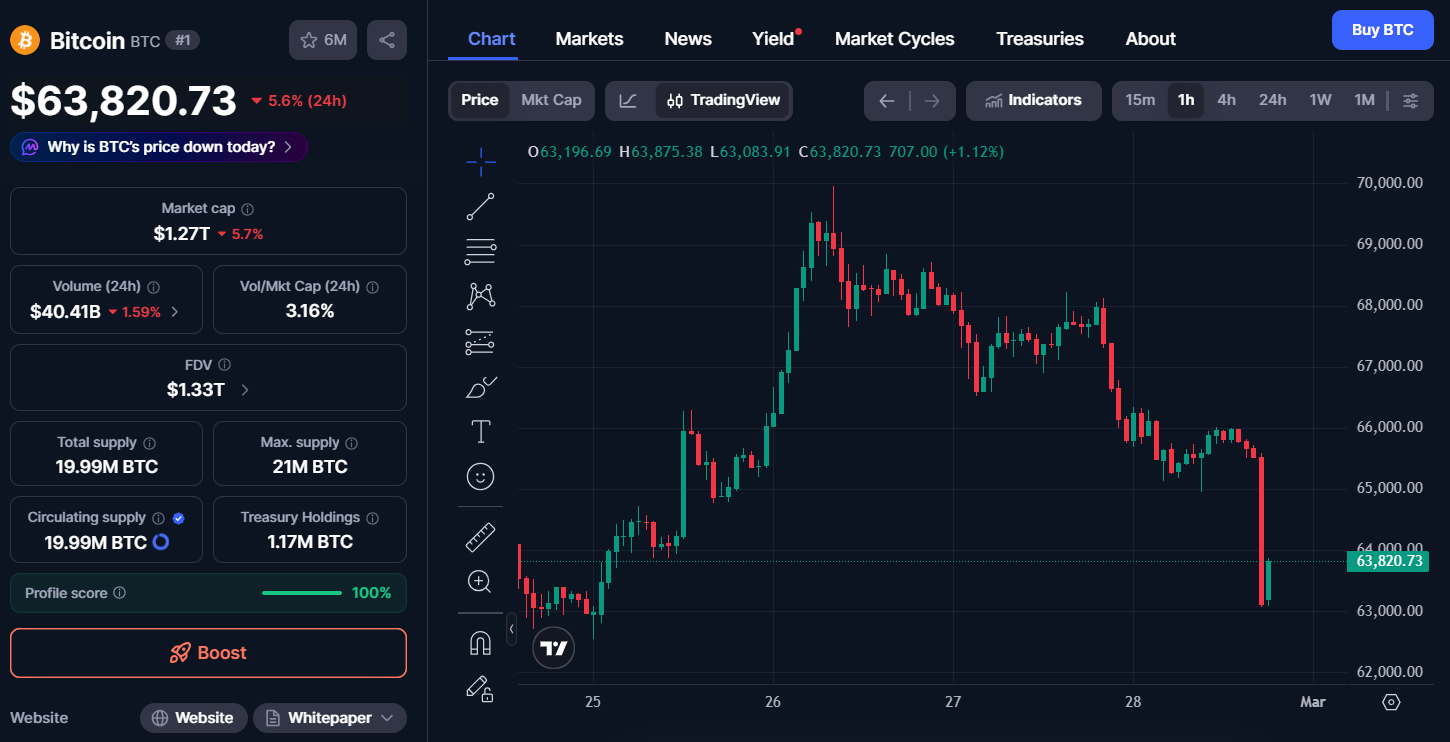Click the share icon button

pos(387,40)
